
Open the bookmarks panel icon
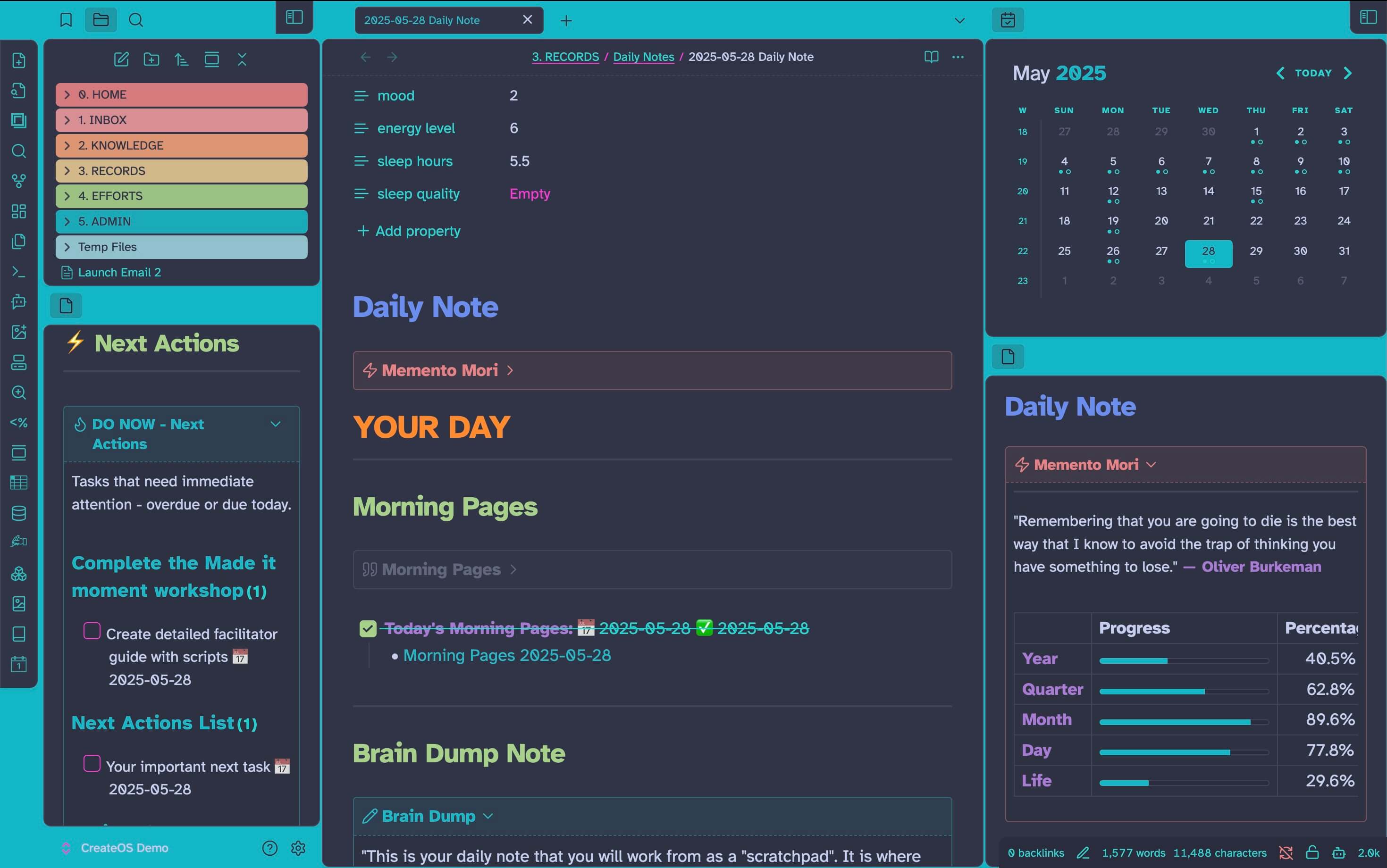[x=66, y=20]
